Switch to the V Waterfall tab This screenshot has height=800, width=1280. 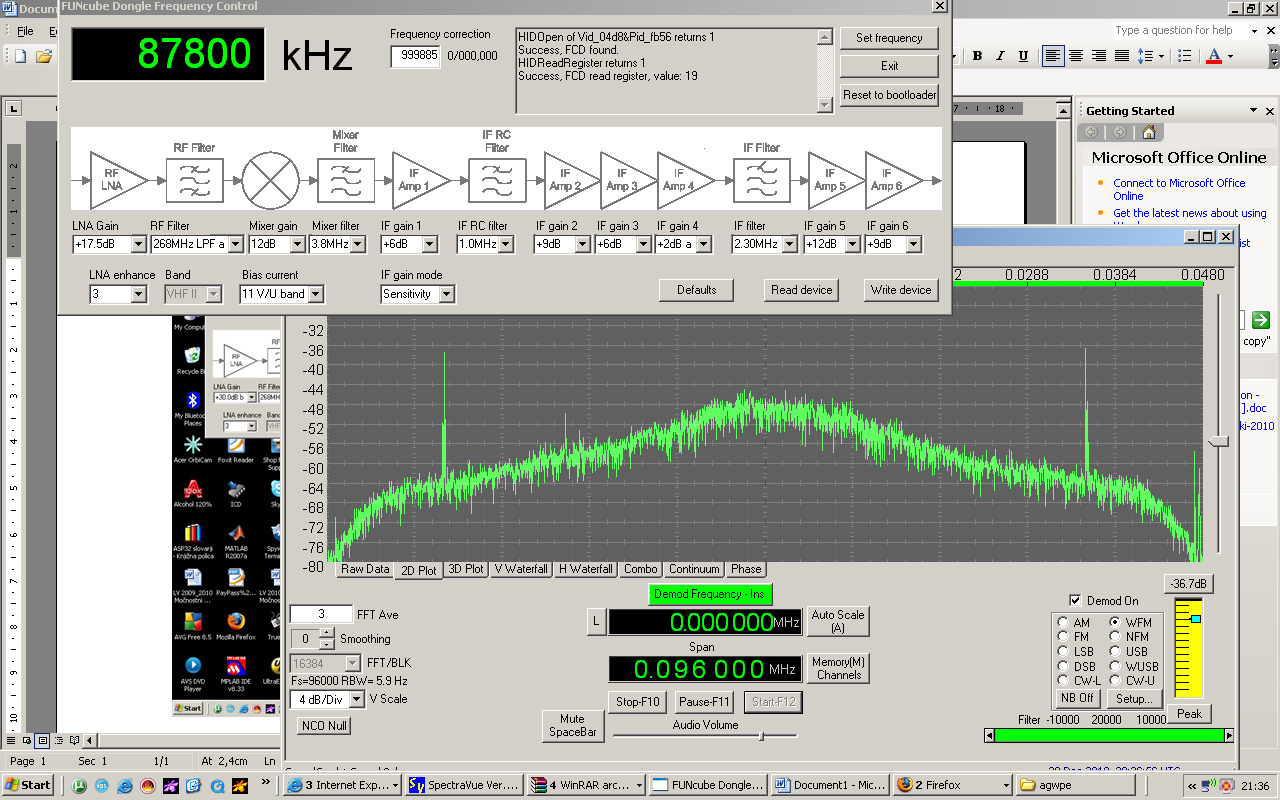tap(522, 569)
